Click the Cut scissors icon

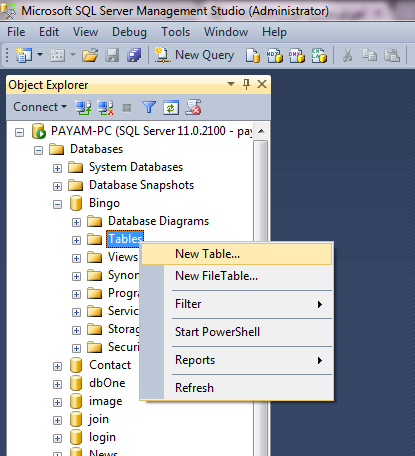pos(347,55)
